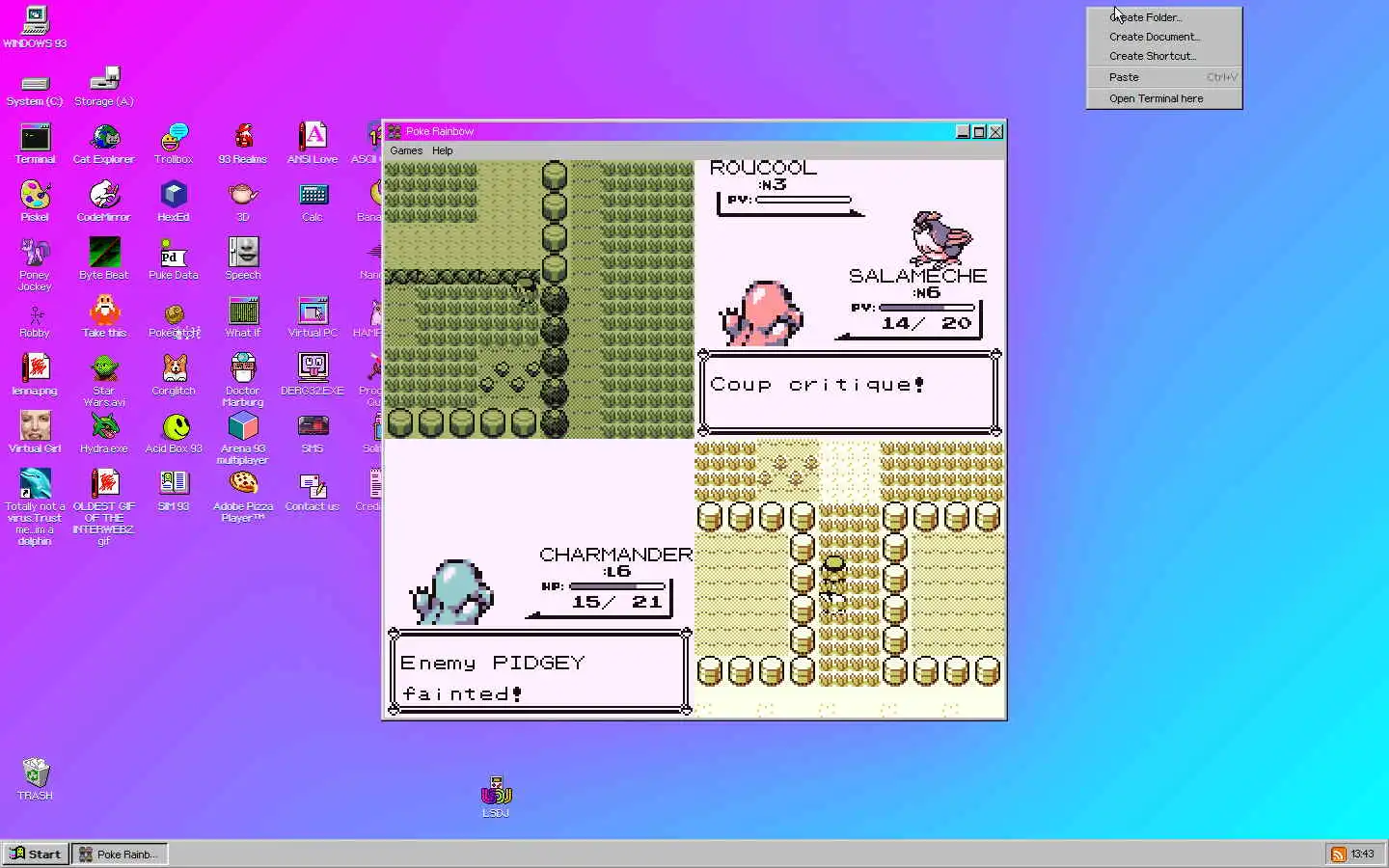This screenshot has height=868, width=1389.
Task: Click the CHARMANDER HP health bar
Action: click(617, 586)
